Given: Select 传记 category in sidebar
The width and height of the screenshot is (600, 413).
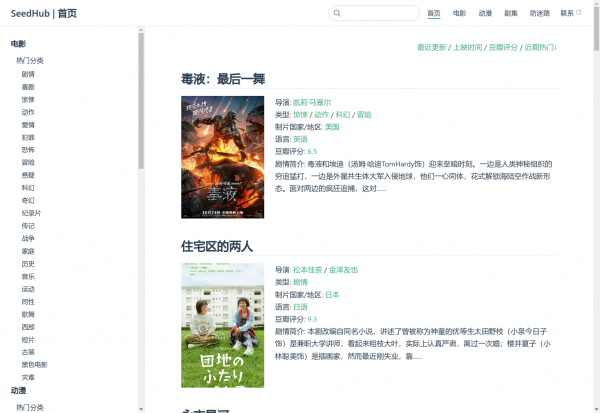Looking at the screenshot, I should coord(28,226).
